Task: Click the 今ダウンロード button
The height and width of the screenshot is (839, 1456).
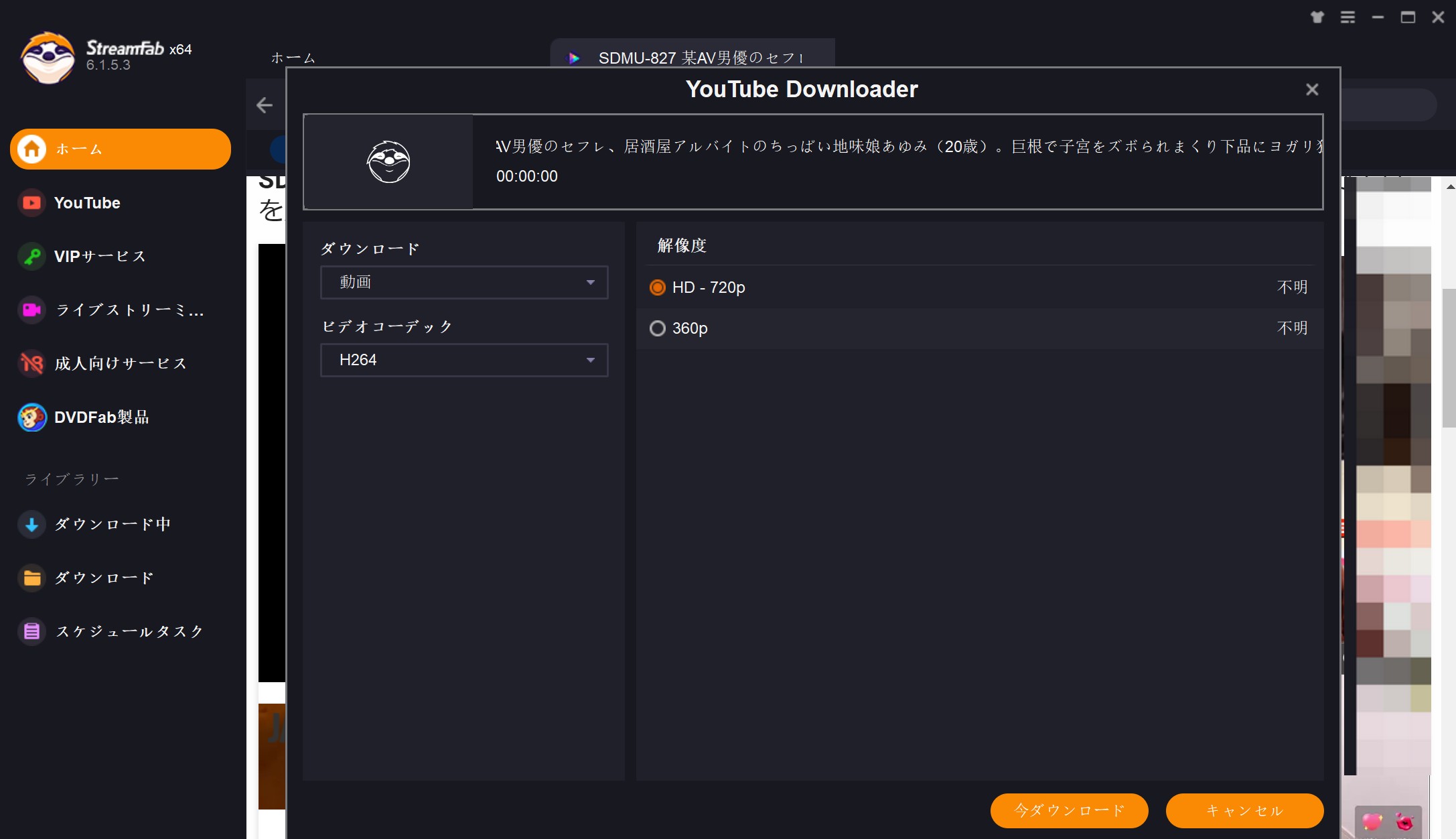Action: 1069,810
